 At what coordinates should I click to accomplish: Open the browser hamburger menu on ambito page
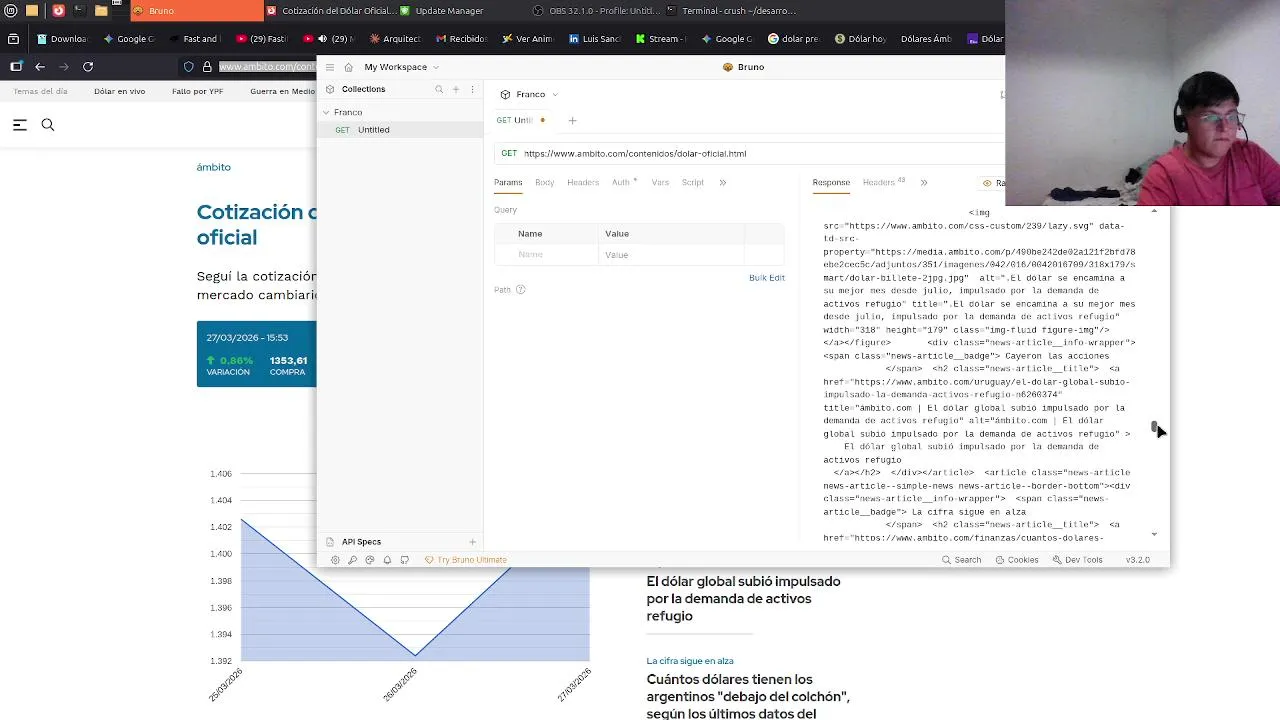[20, 125]
